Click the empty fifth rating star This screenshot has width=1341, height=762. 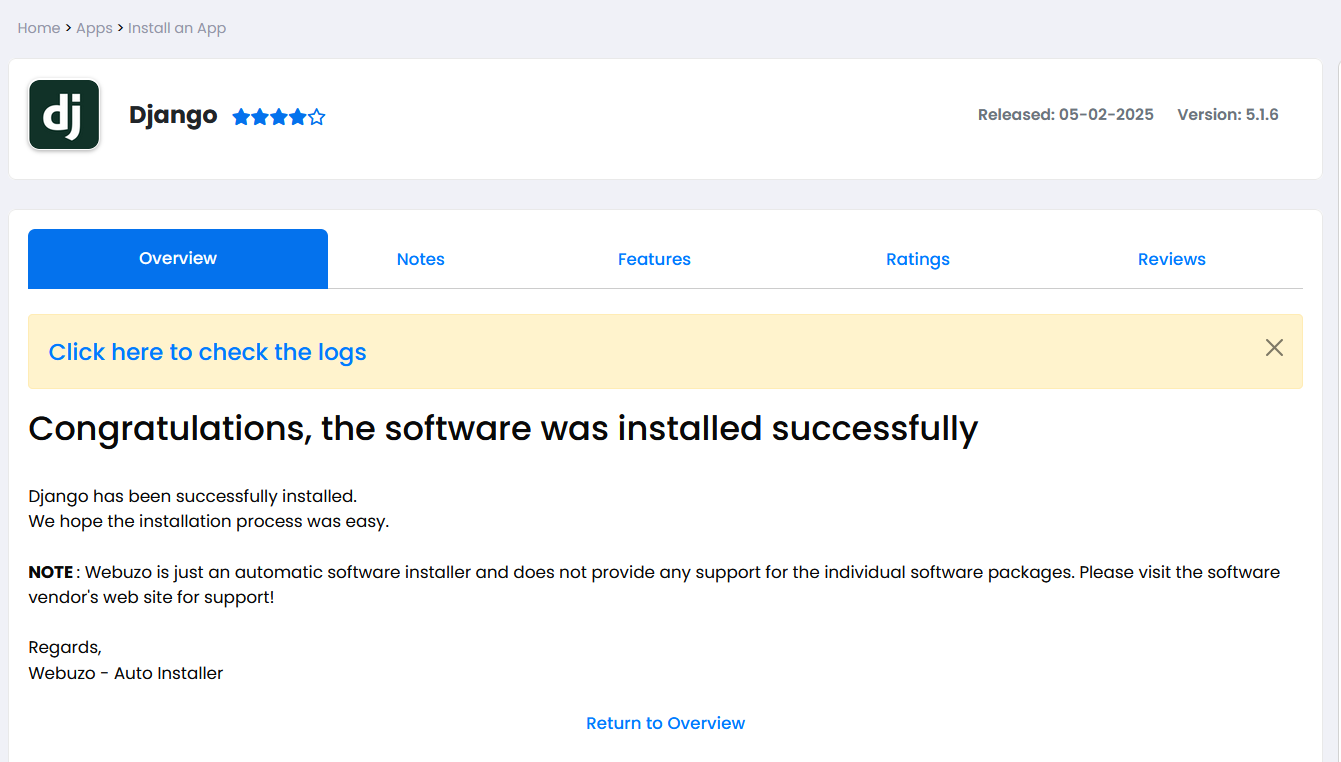pos(316,117)
